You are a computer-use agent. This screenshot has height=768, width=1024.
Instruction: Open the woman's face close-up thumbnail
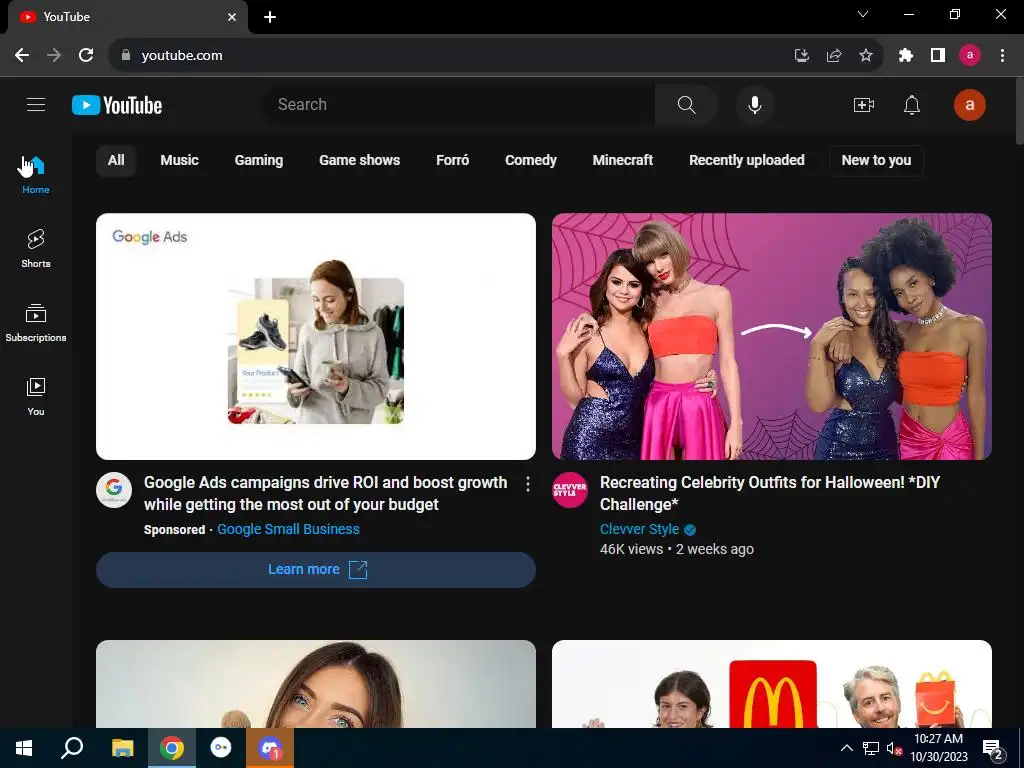316,684
